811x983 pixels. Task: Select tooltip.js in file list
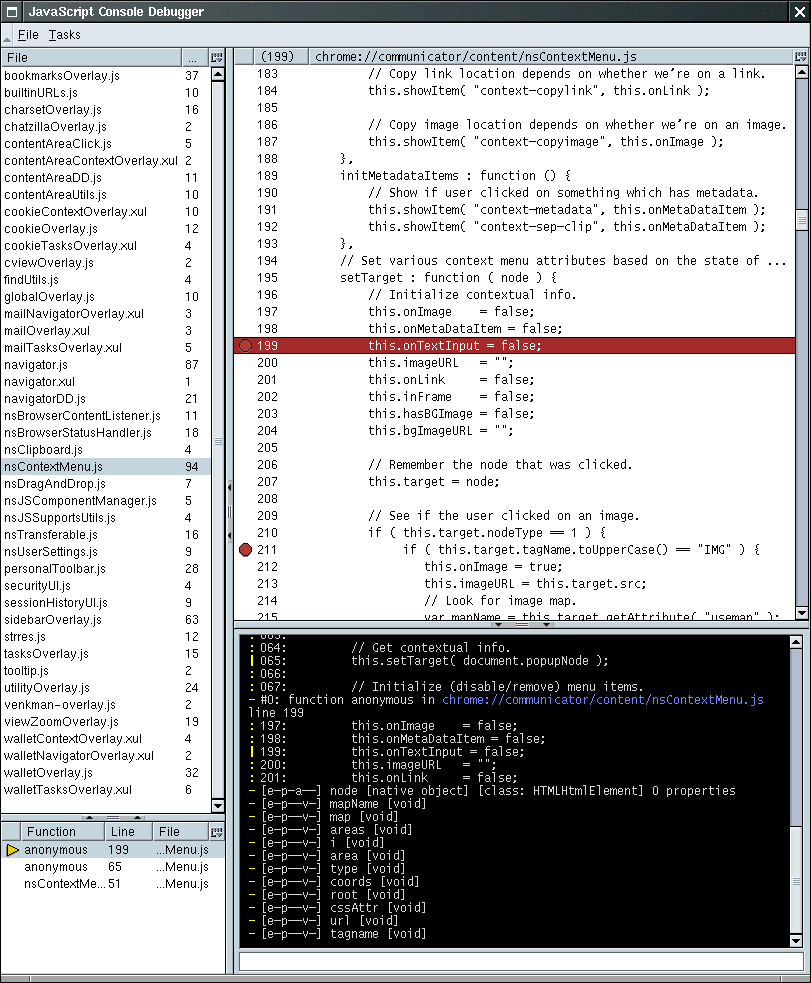(106, 671)
